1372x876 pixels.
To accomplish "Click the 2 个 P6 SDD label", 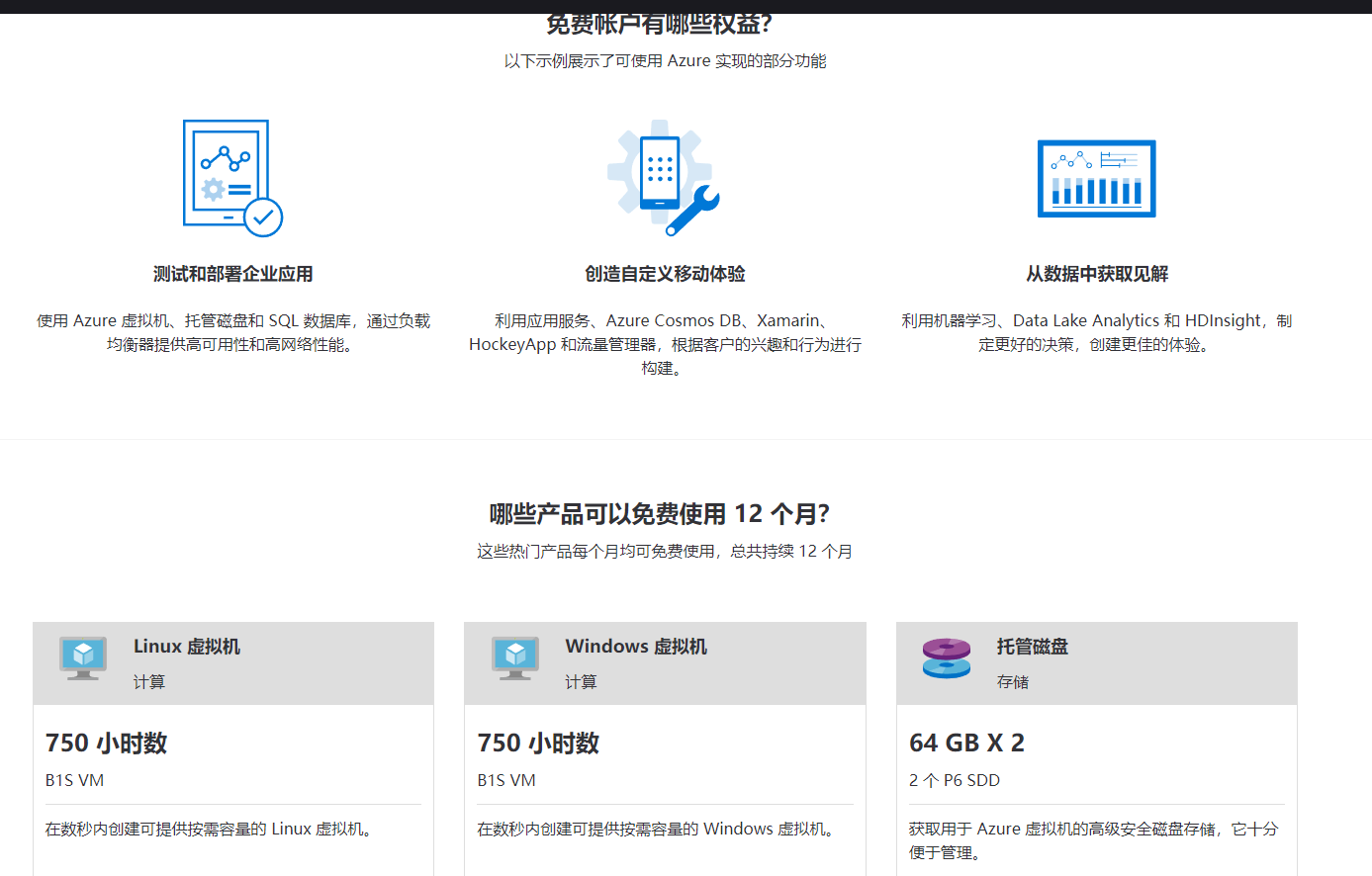I will (955, 780).
